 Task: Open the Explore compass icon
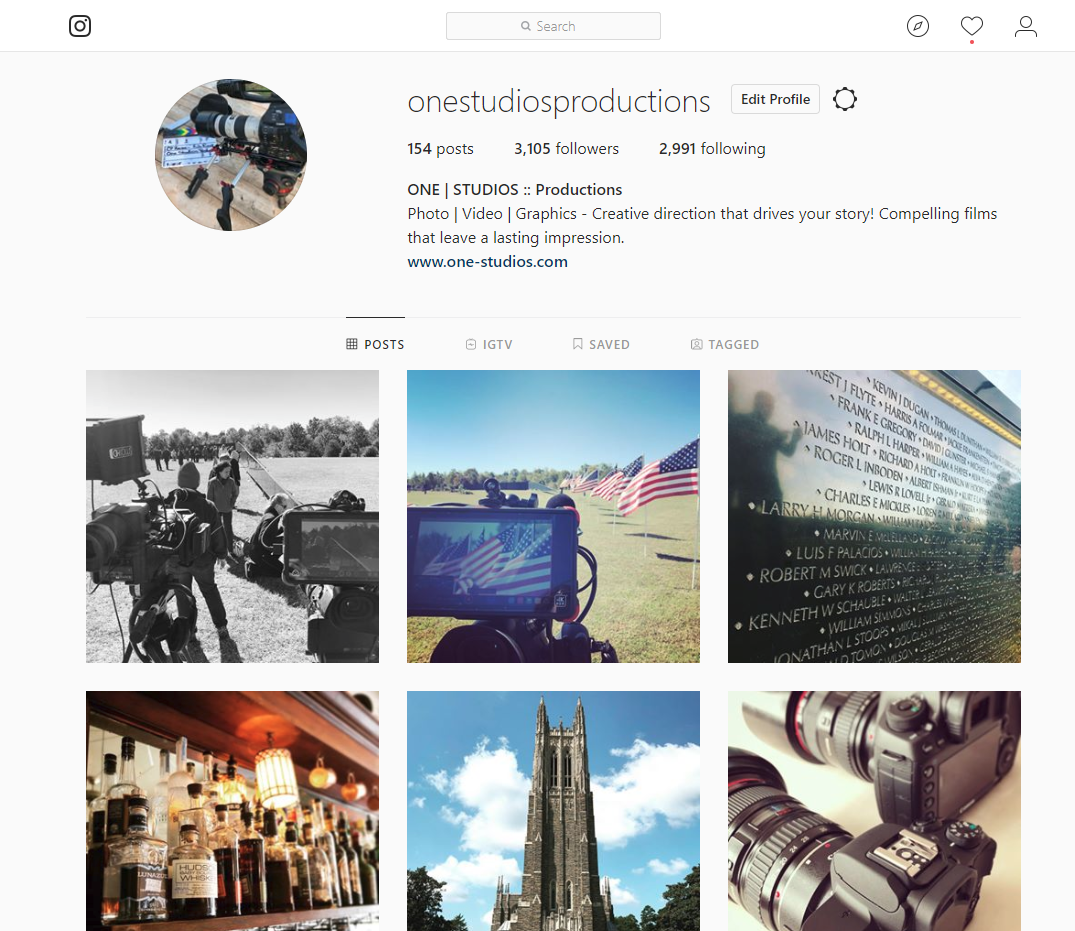pos(917,26)
